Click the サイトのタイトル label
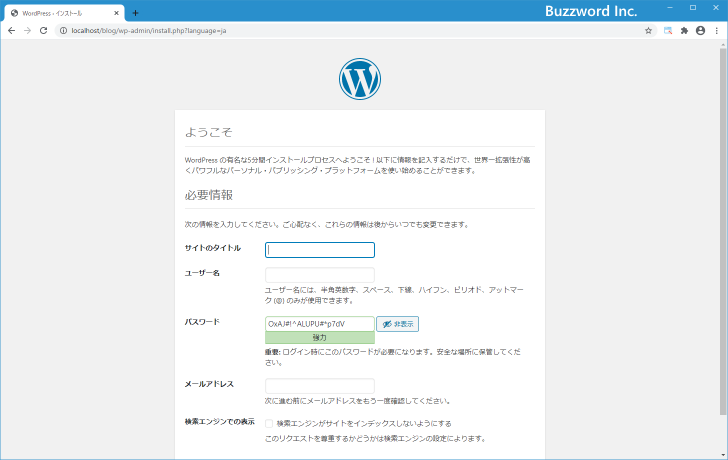Image resolution: width=728 pixels, height=460 pixels. click(x=213, y=248)
